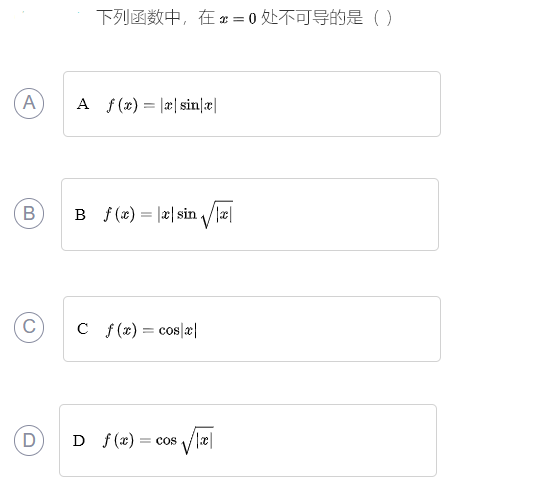The height and width of the screenshot is (499, 557).
Task: Click empty area of option A card
Action: [x=327, y=104]
